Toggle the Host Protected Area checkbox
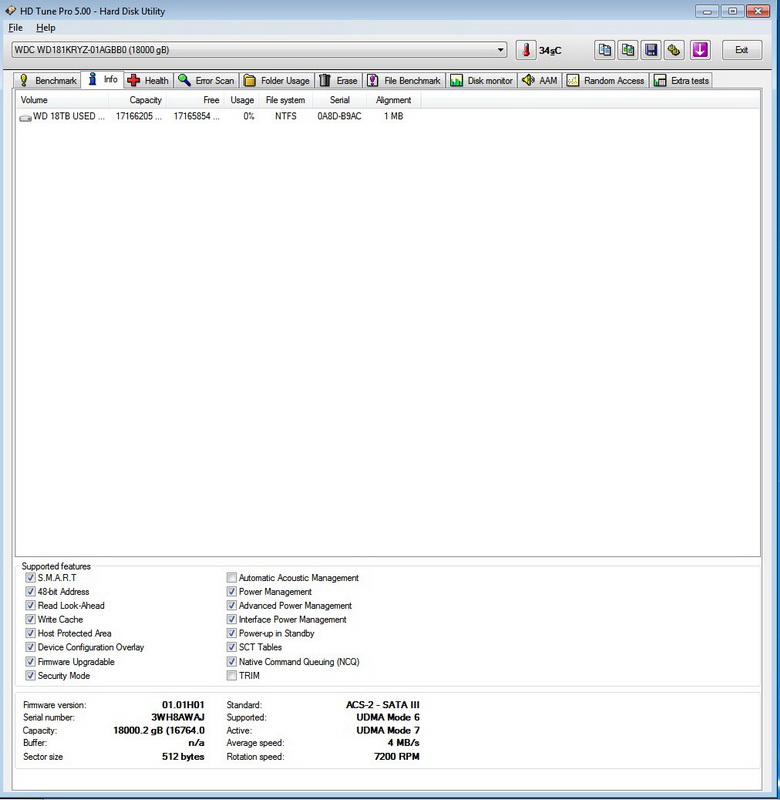The height and width of the screenshot is (800, 780). click(31, 633)
